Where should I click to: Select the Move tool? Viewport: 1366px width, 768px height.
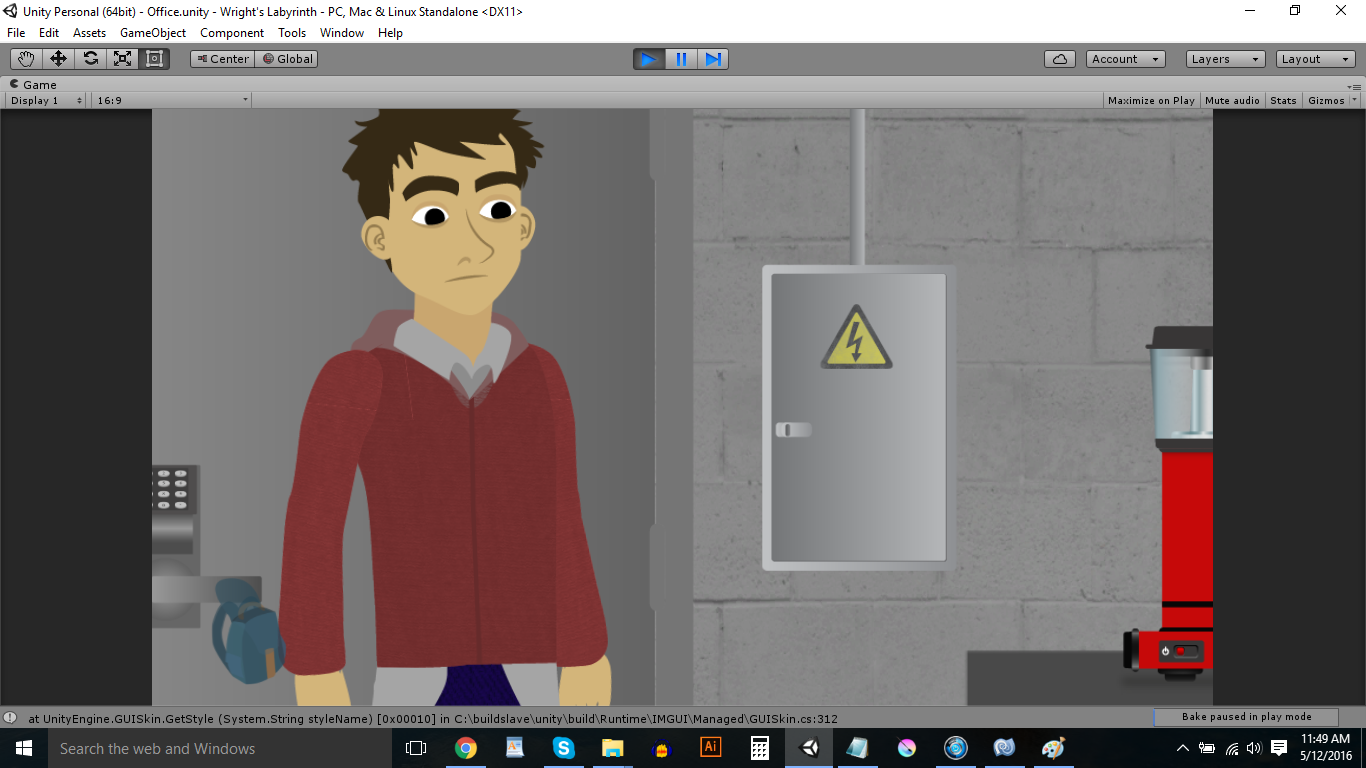58,59
